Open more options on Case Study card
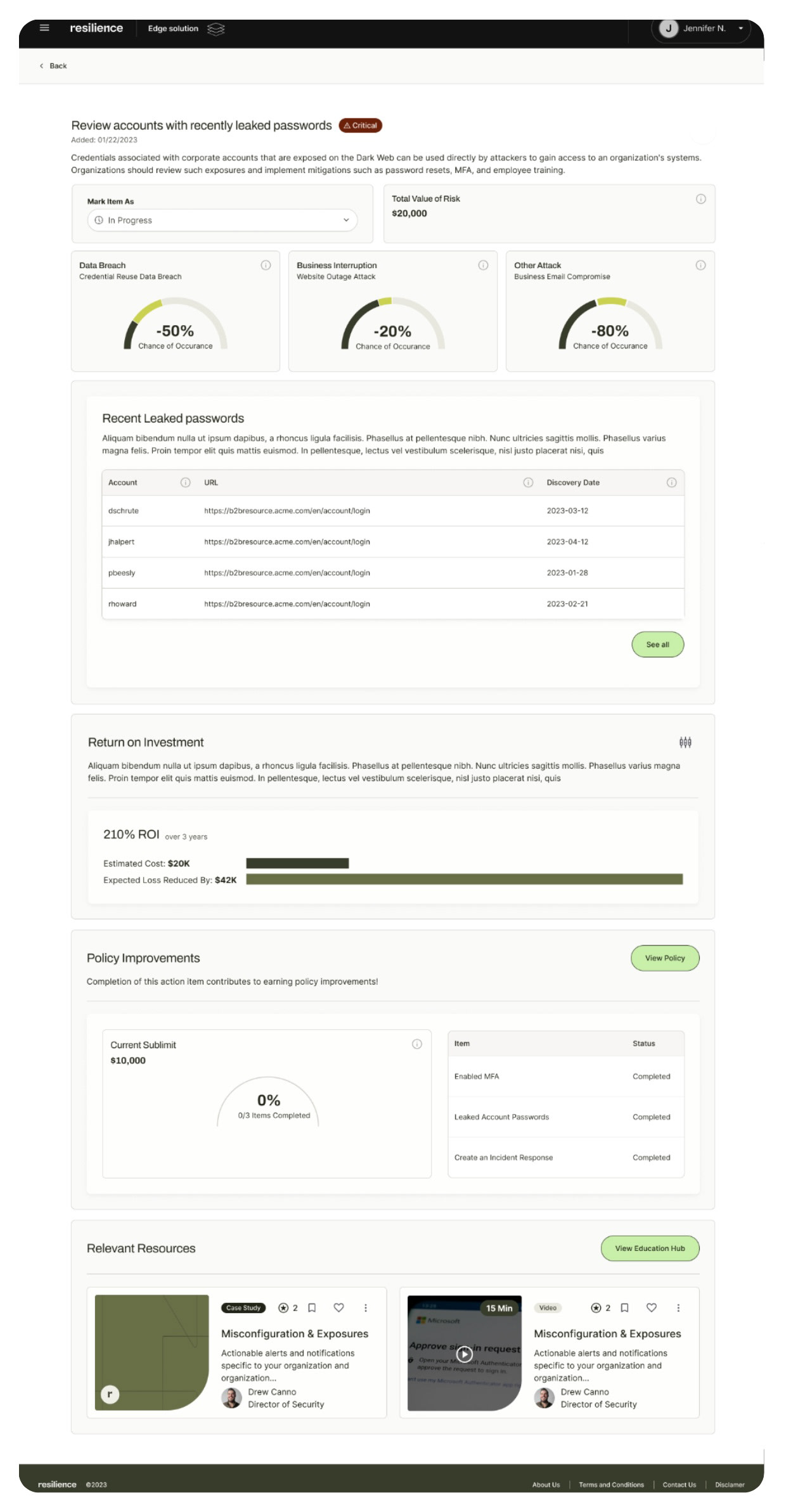This screenshot has height=1512, width=791. click(x=366, y=1308)
